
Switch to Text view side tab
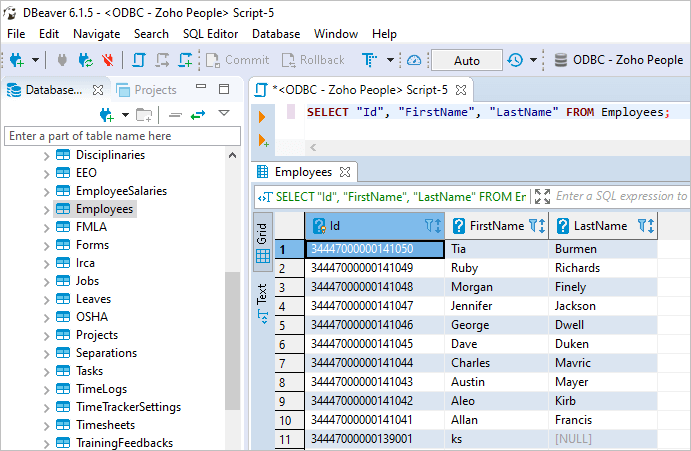263,304
